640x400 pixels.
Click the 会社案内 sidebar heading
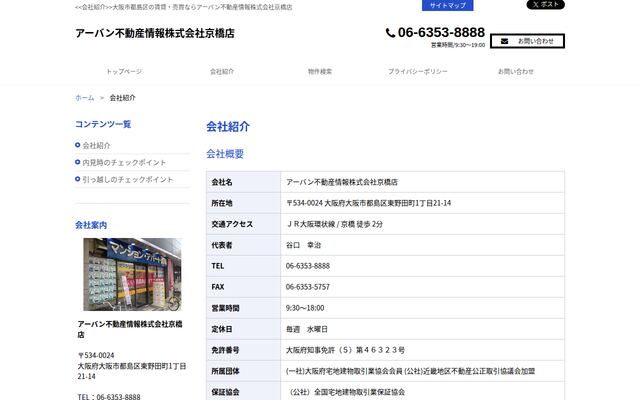pyautogui.click(x=91, y=225)
